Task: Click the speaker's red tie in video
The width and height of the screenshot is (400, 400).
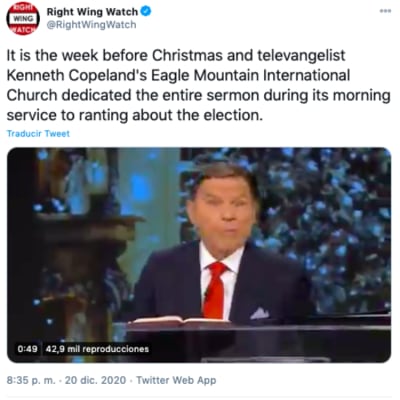Action: [215, 289]
